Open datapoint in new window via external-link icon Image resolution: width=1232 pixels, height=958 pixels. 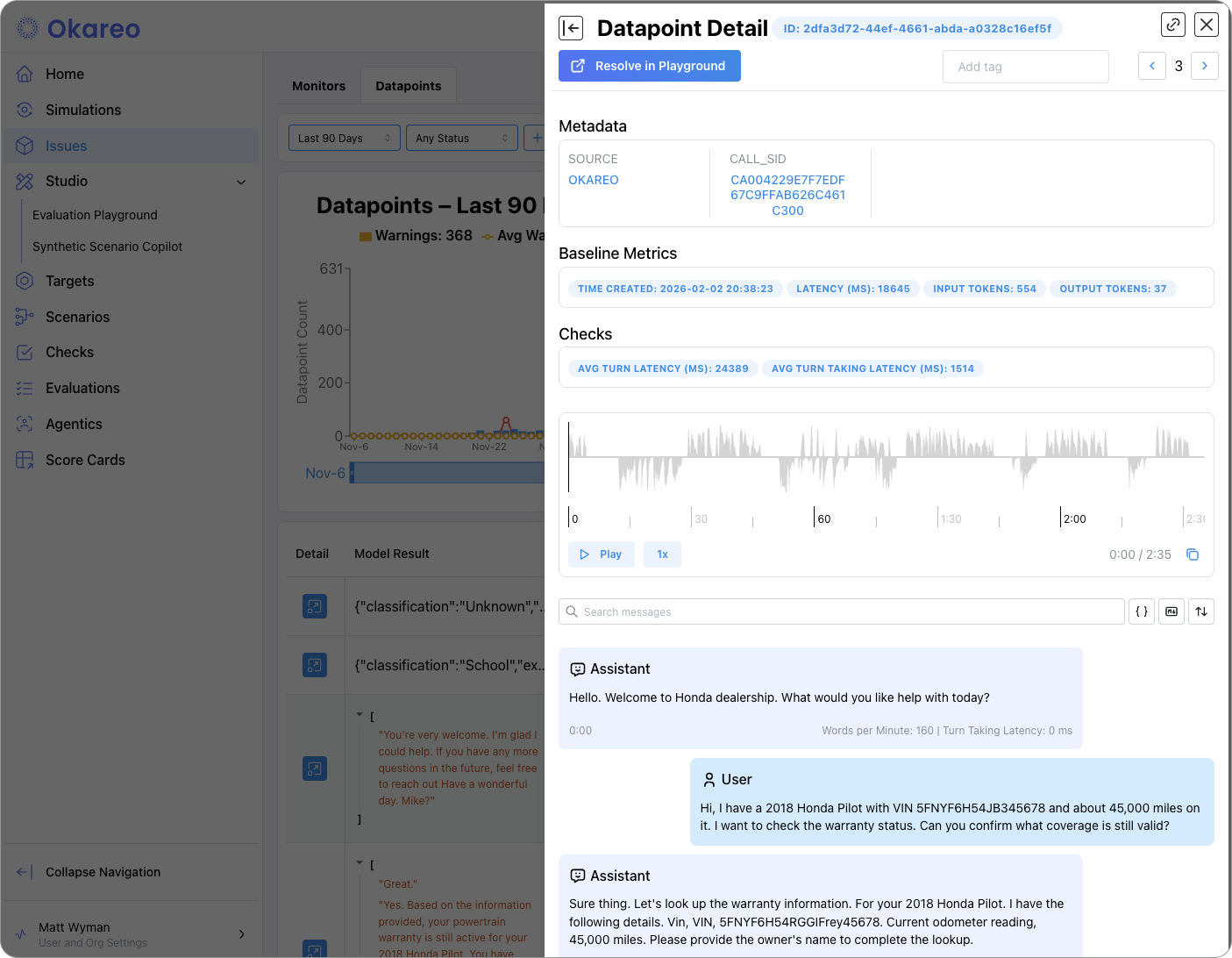[1172, 24]
